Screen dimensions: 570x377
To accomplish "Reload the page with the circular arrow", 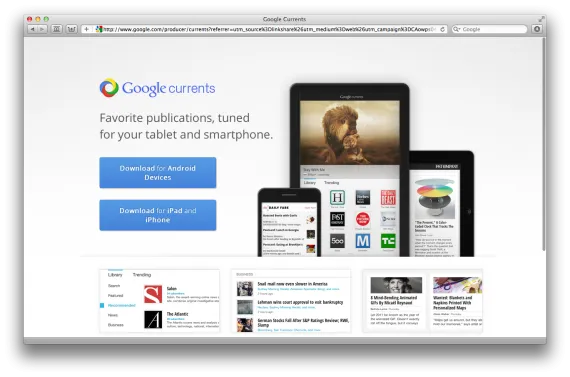I will point(442,29).
